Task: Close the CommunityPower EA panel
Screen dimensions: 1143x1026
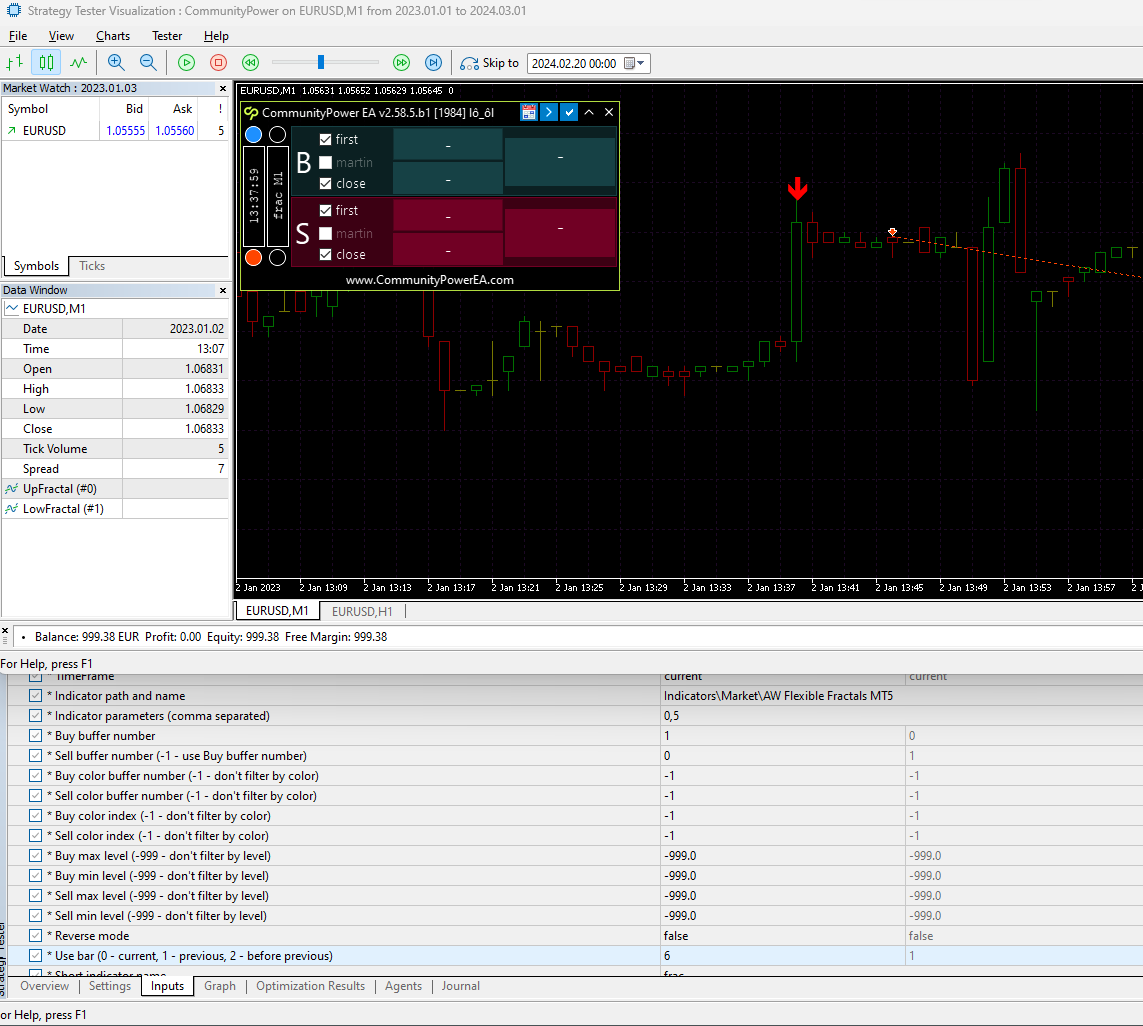Action: point(609,112)
